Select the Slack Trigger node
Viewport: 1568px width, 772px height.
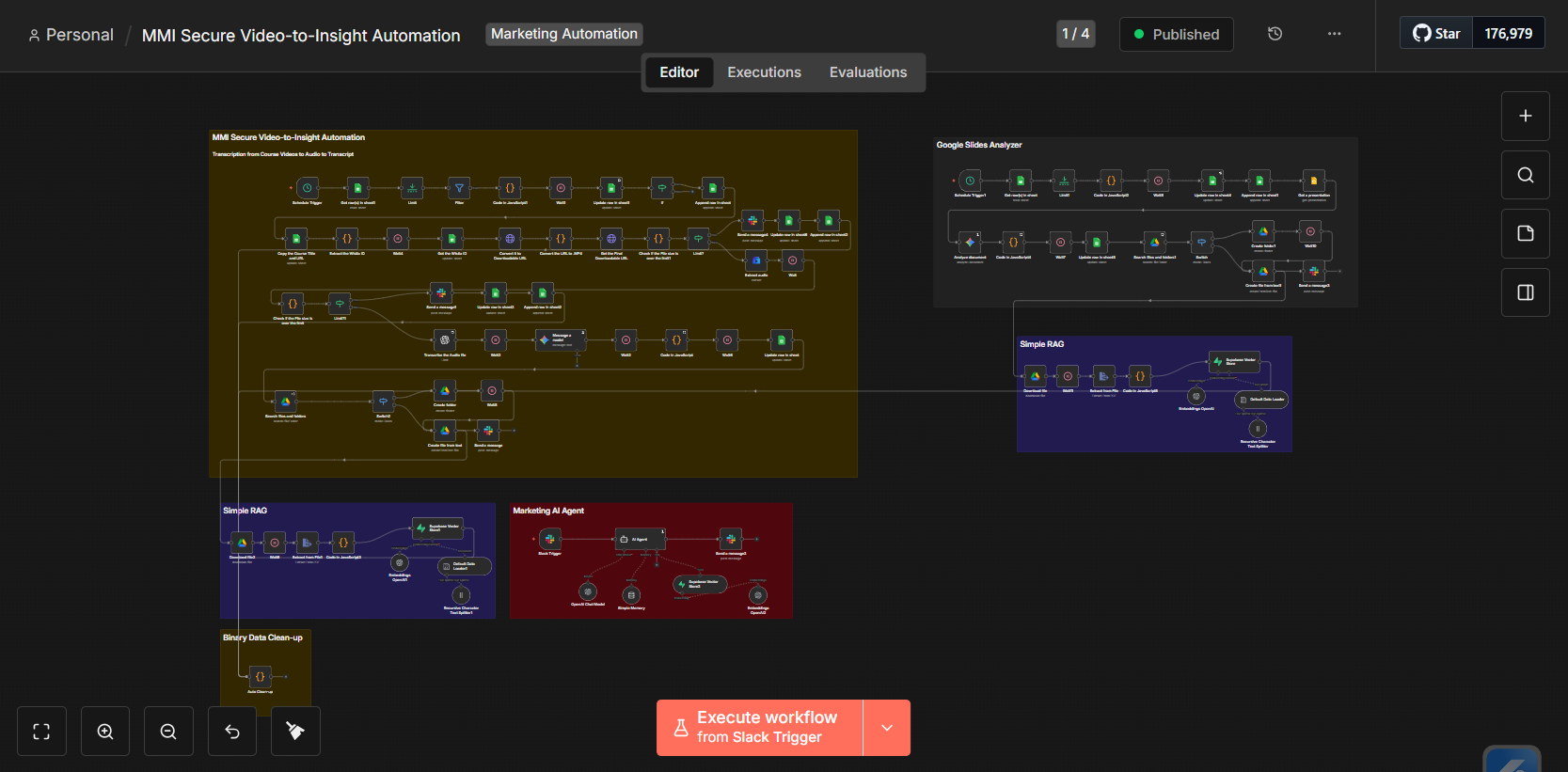coord(549,539)
